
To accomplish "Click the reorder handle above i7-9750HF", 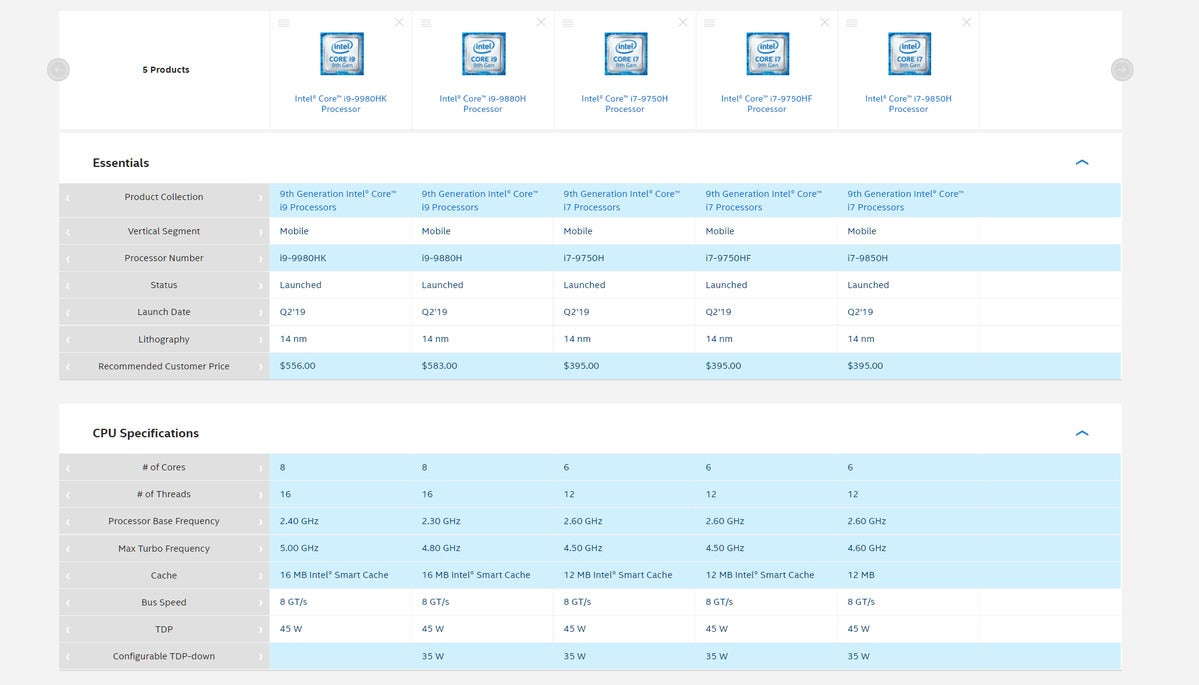I will pos(710,23).
